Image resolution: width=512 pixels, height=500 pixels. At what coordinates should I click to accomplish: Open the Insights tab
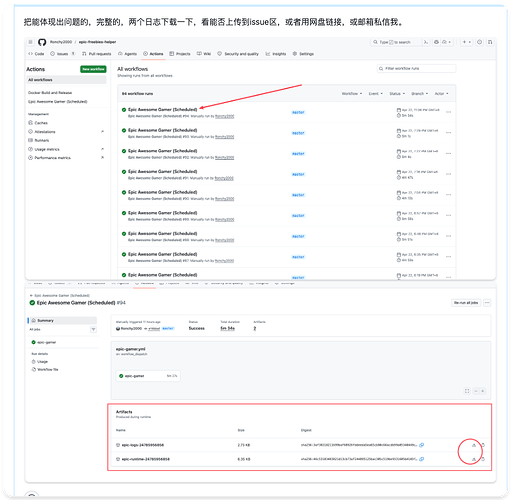(x=276, y=54)
